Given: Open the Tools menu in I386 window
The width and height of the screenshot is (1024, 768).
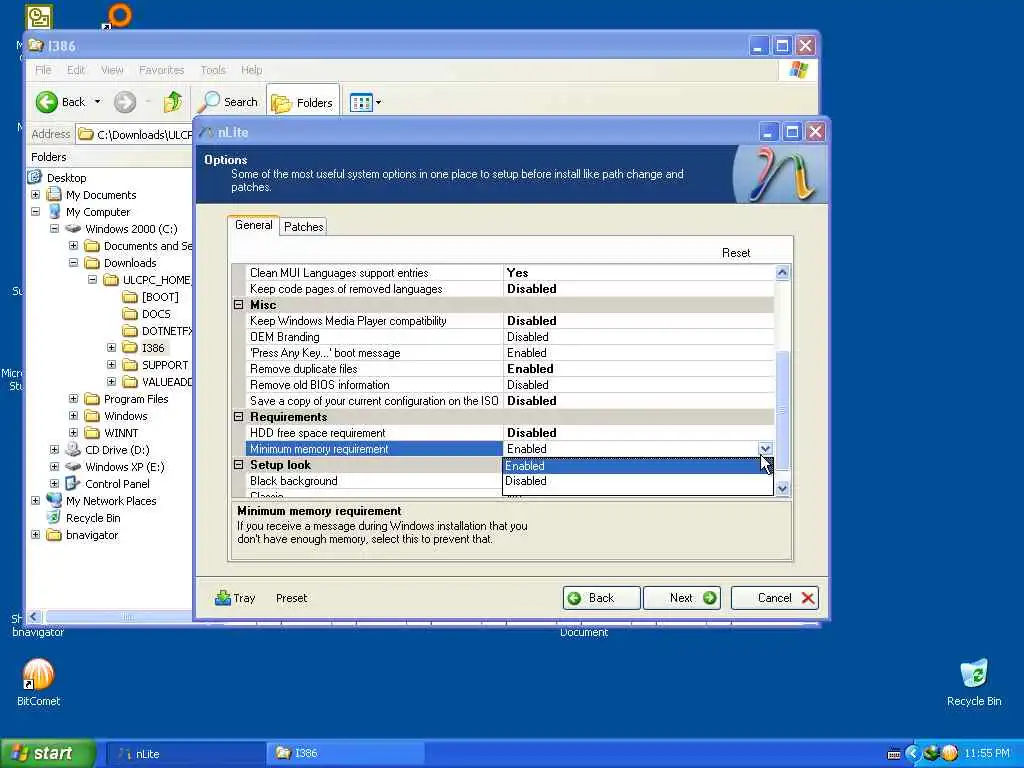Looking at the screenshot, I should 213,70.
